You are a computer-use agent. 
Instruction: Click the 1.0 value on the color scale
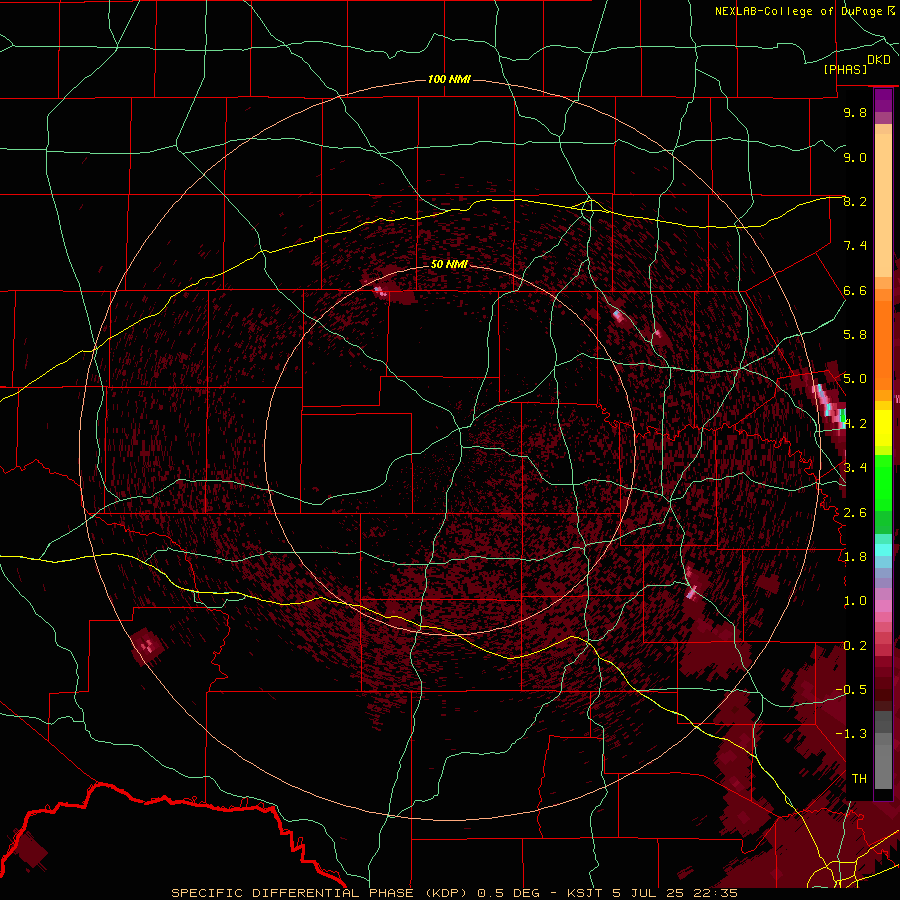coord(855,601)
